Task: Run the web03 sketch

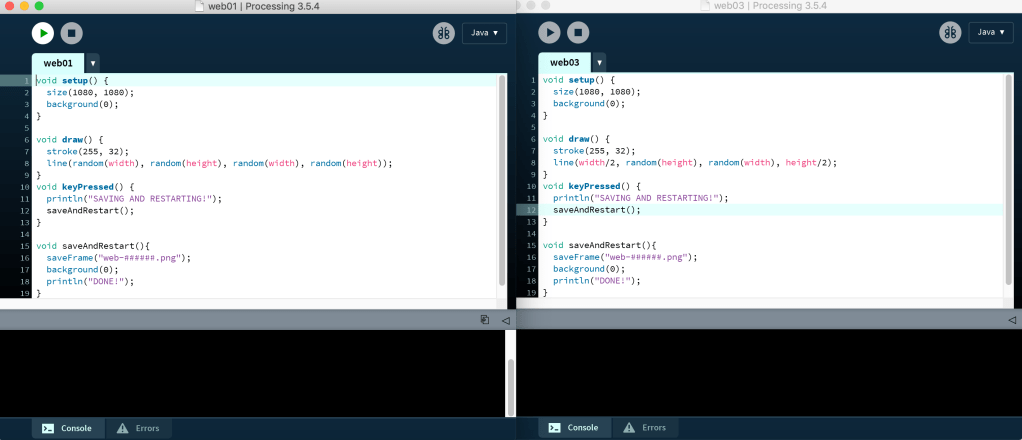Action: coord(549,33)
